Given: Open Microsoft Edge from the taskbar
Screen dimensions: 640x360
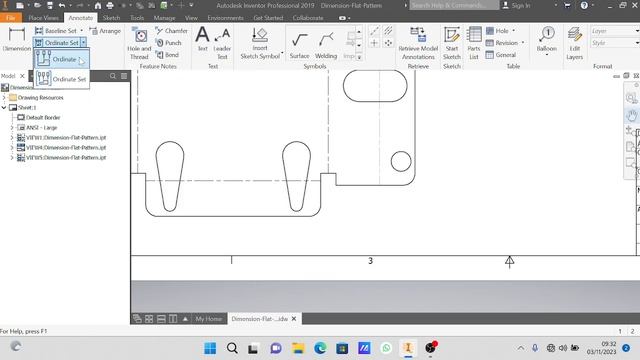Looking at the screenshot, I should pos(320,348).
